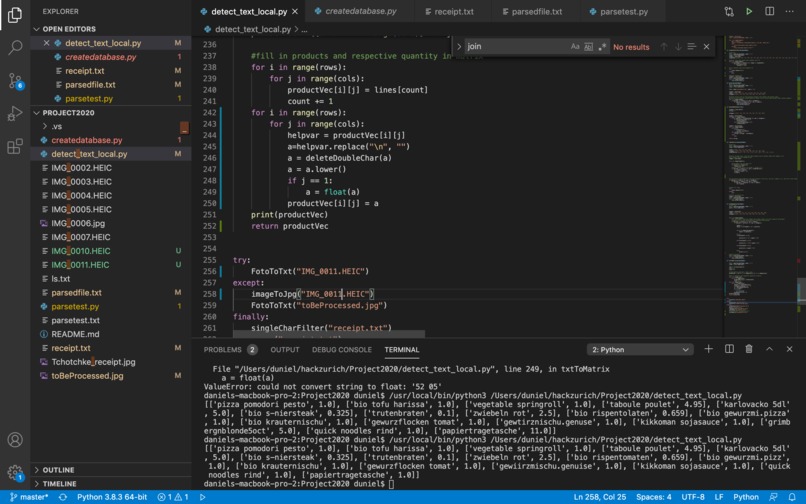Switch to the OUTPUT tab

click(285, 350)
